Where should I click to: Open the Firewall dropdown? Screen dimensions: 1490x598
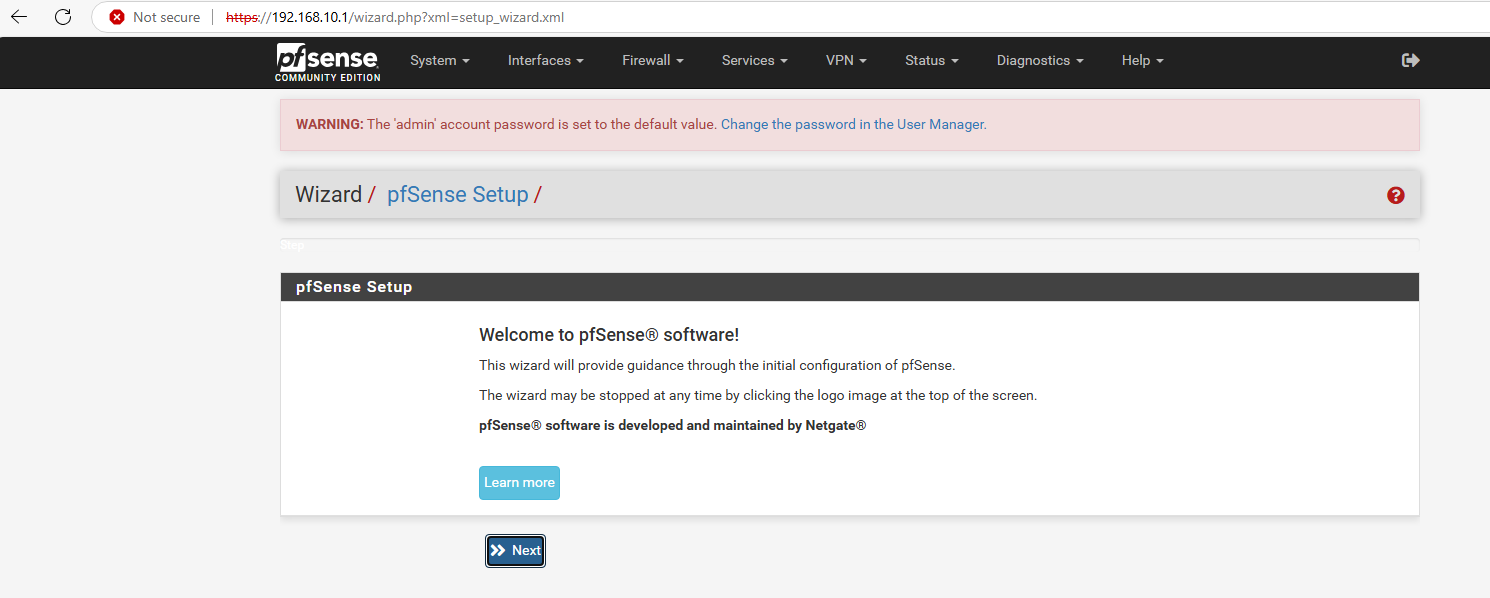pyautogui.click(x=653, y=61)
